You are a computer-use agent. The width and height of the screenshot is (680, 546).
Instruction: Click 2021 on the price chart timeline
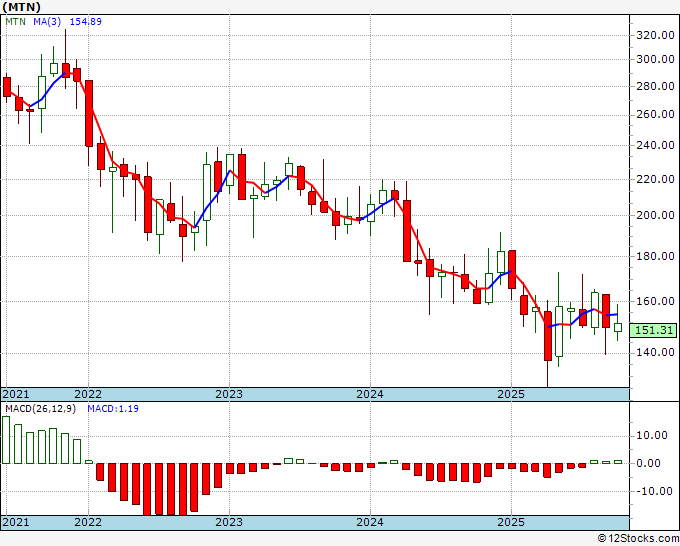[16, 394]
